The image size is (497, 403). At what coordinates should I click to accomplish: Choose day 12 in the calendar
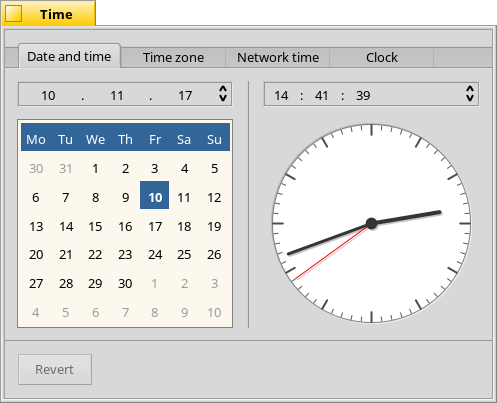[x=214, y=198]
